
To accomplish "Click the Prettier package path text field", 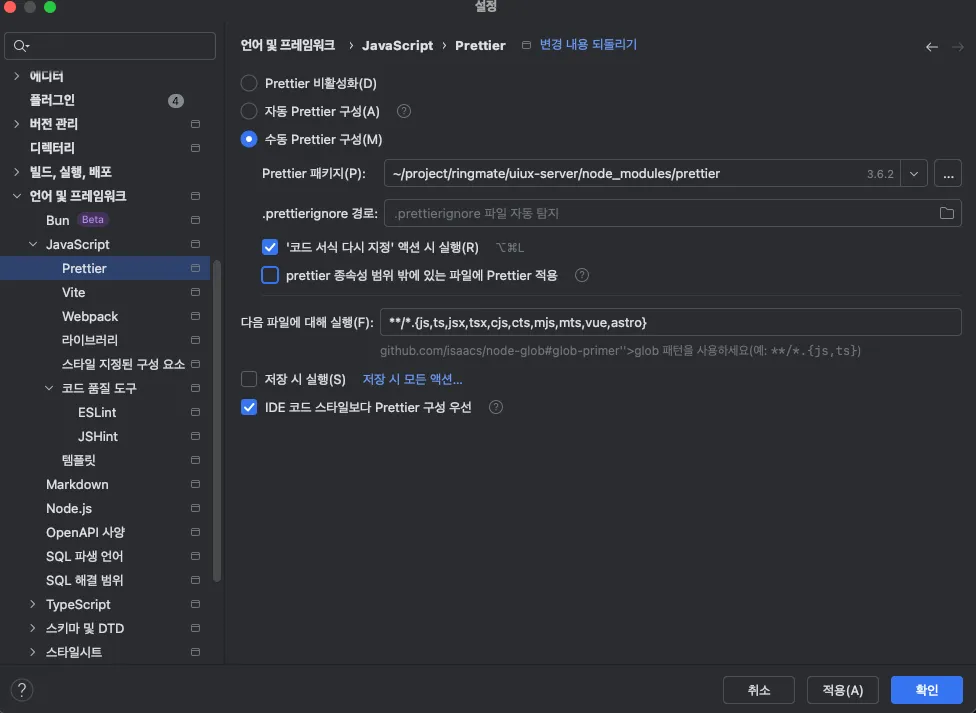I will (642, 174).
